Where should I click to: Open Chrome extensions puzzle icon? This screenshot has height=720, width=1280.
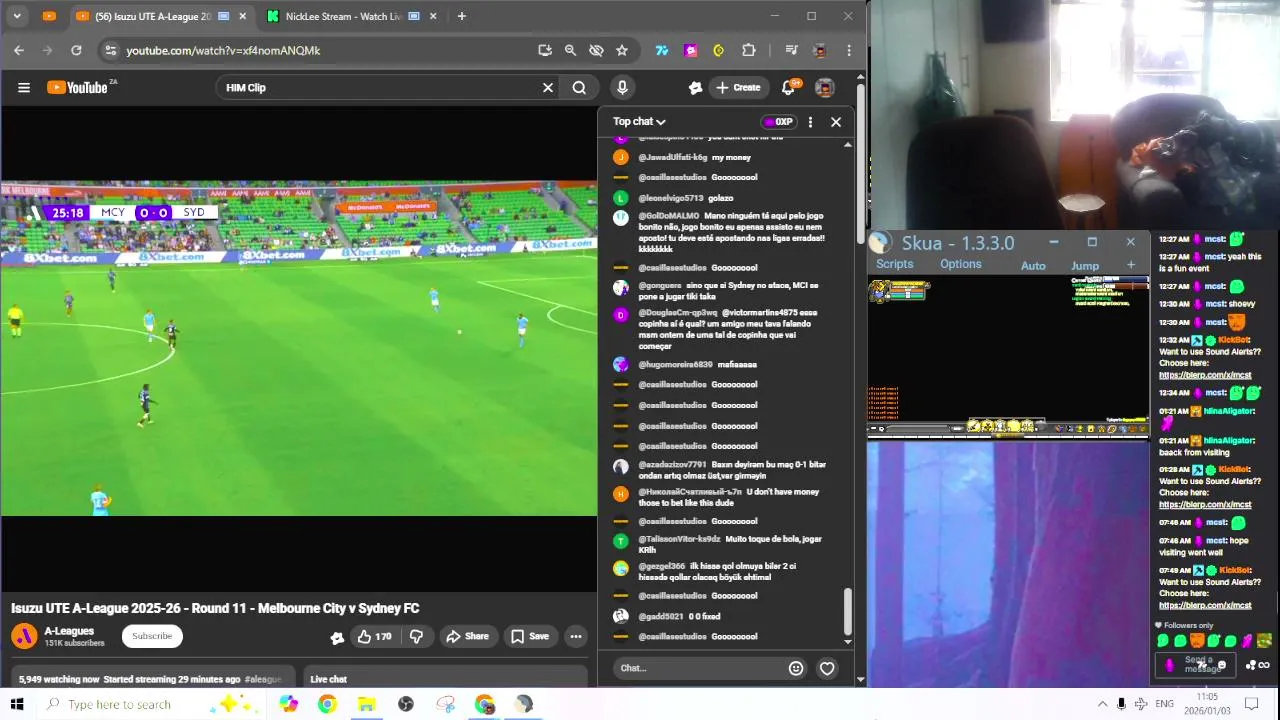pos(748,50)
